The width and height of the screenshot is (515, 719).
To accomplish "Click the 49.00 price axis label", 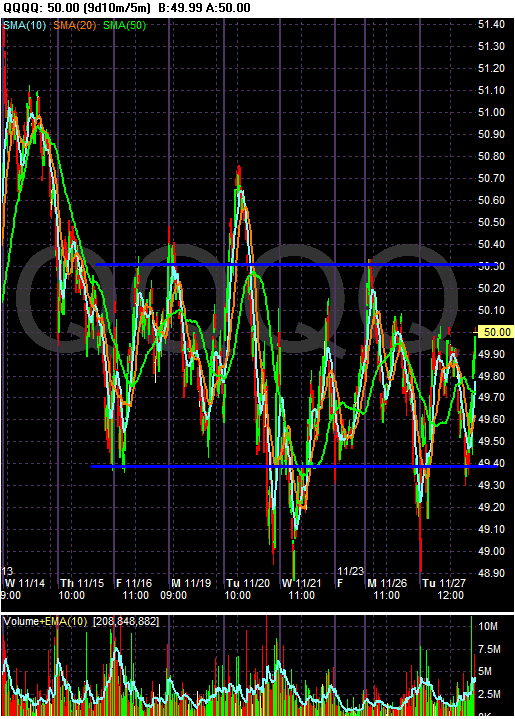I will tap(491, 552).
